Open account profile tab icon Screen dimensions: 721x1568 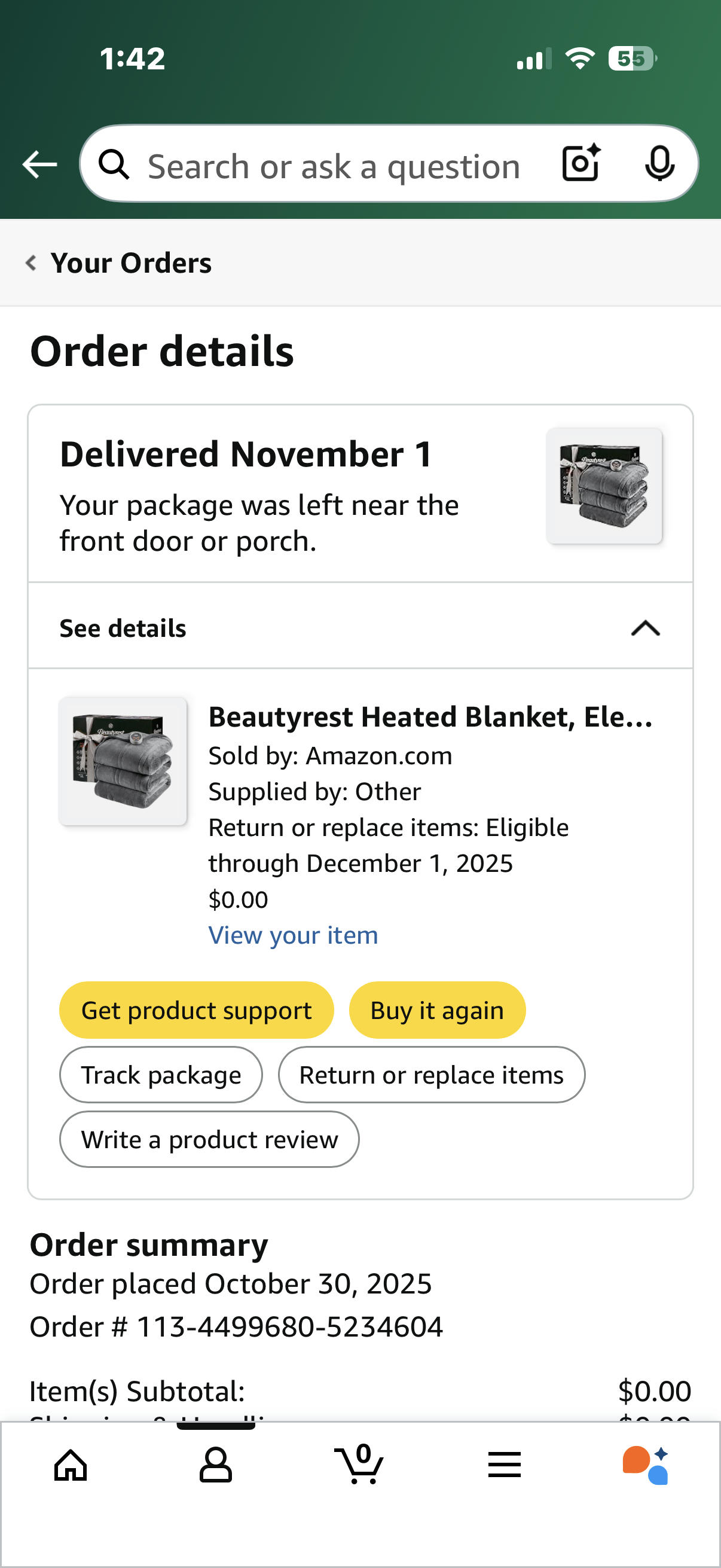[215, 1465]
